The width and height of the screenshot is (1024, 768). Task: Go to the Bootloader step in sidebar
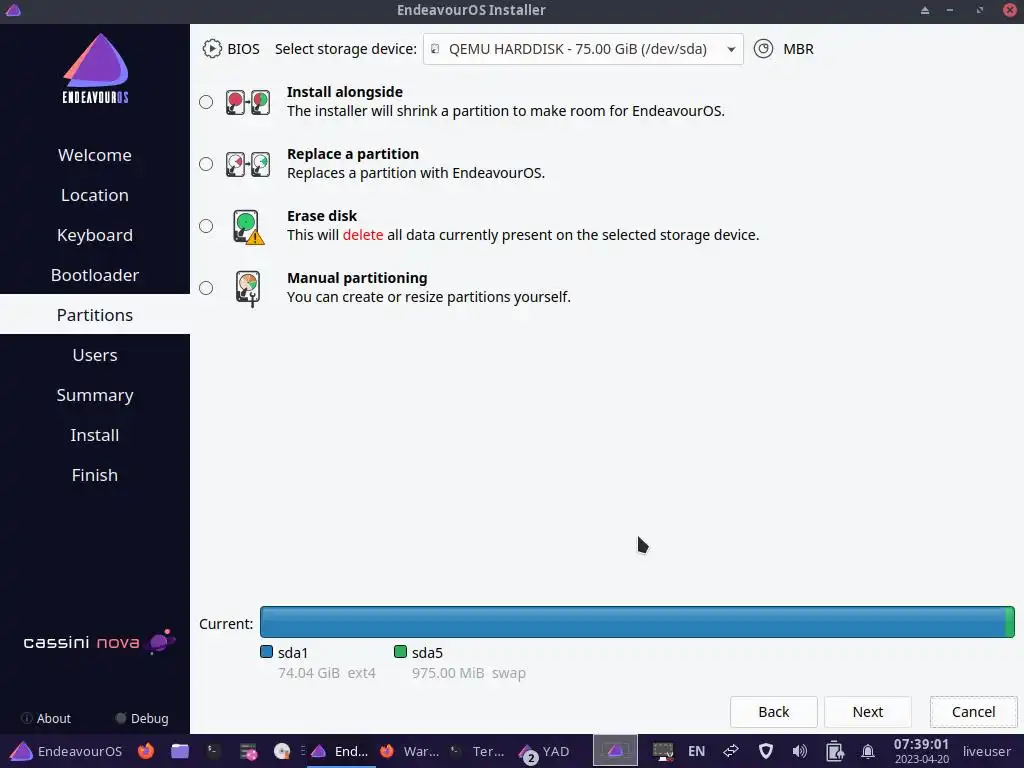click(95, 275)
